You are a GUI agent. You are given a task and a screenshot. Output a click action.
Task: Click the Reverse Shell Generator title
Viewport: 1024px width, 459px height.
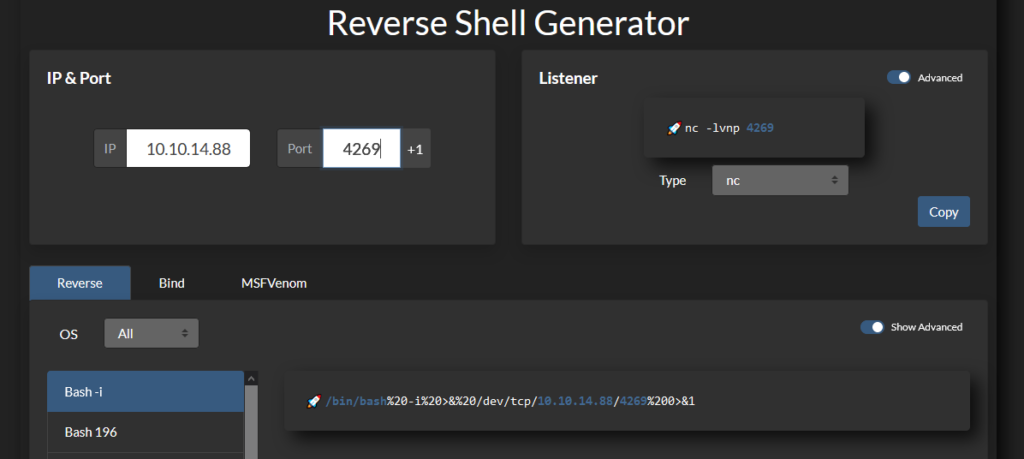508,23
